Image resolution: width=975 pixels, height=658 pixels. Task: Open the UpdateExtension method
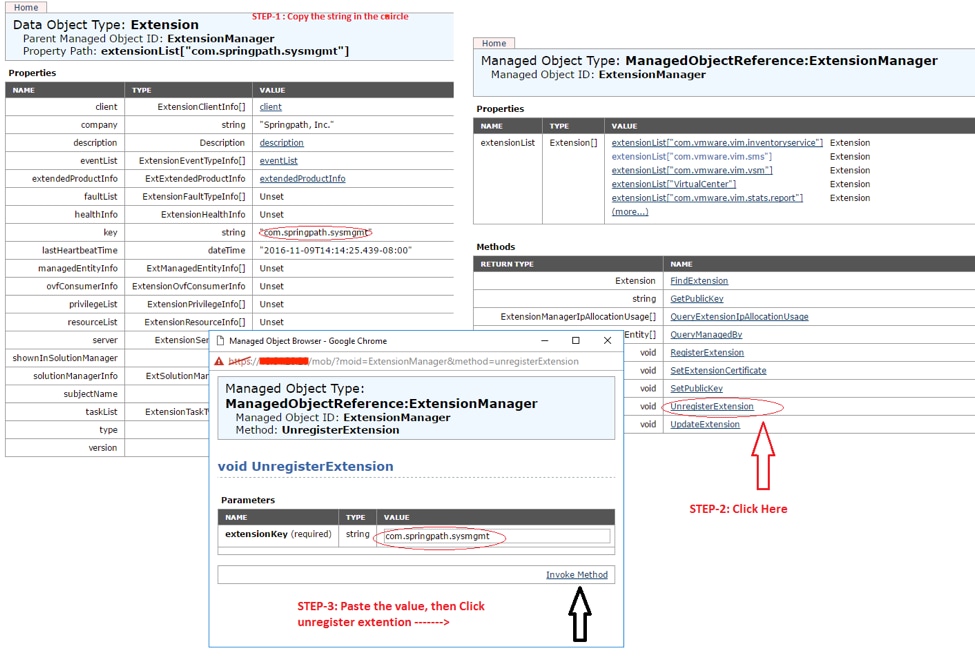coord(705,424)
